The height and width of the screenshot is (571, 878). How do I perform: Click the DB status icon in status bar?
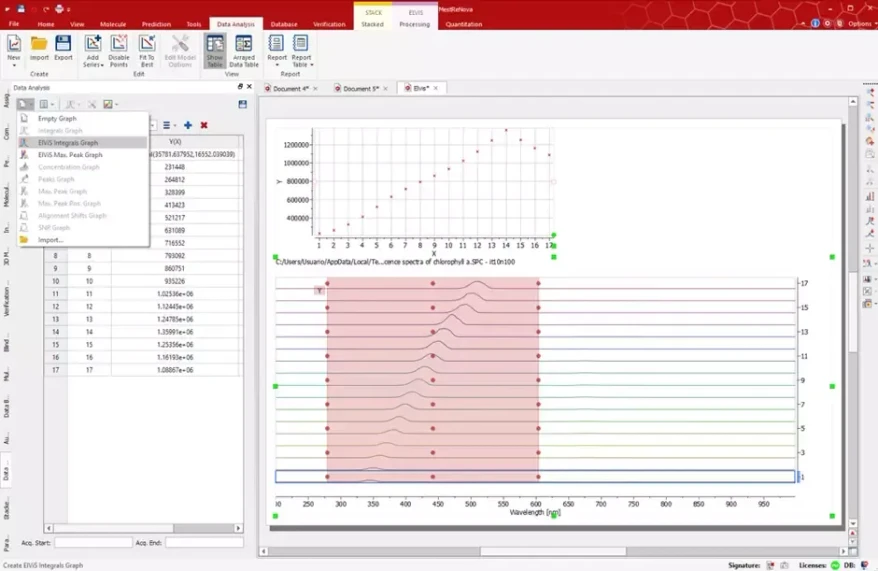(x=865, y=565)
